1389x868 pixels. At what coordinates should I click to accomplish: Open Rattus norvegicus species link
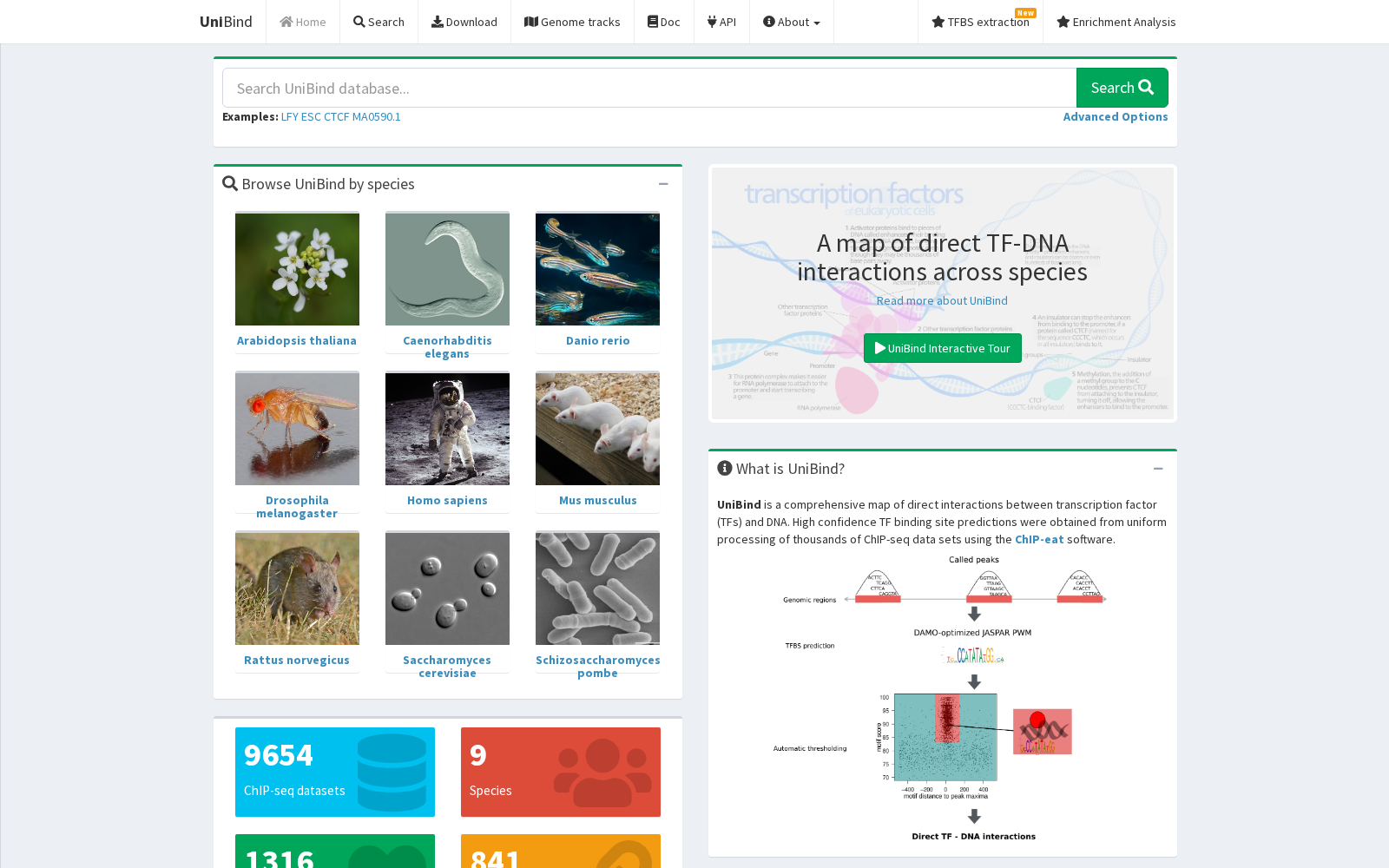tap(297, 660)
